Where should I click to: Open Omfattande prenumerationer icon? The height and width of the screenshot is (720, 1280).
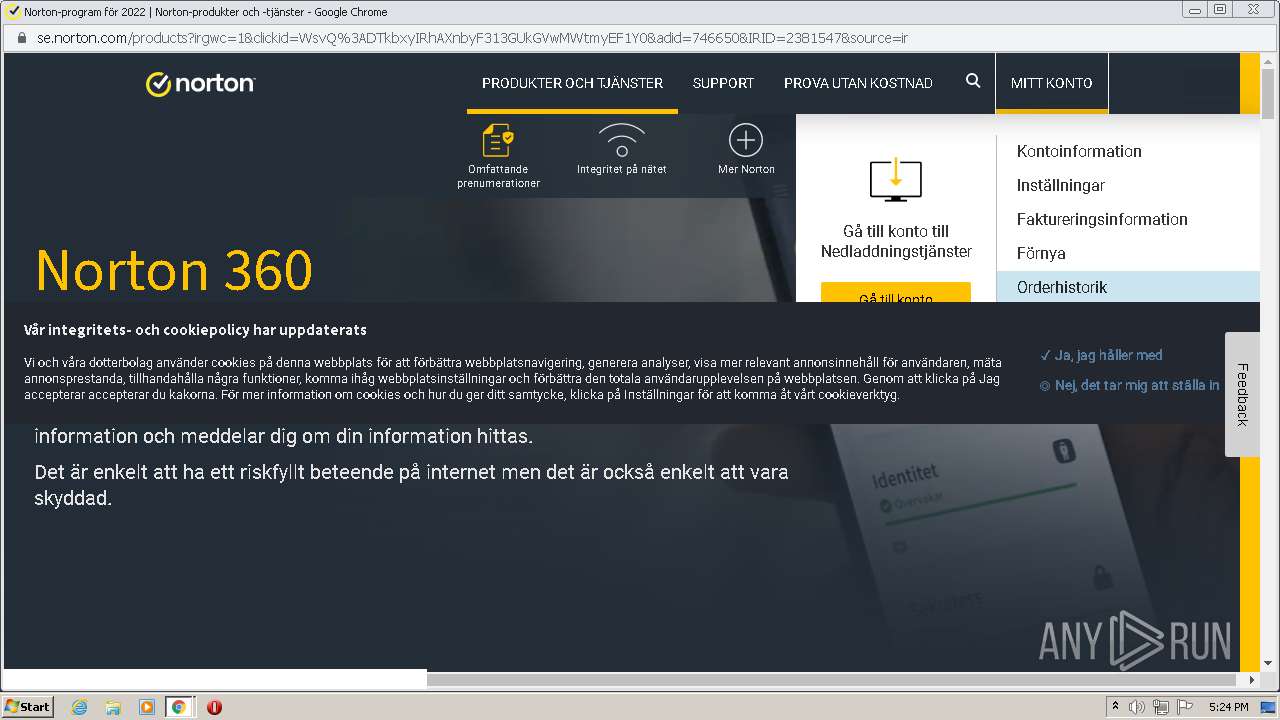click(x=498, y=140)
